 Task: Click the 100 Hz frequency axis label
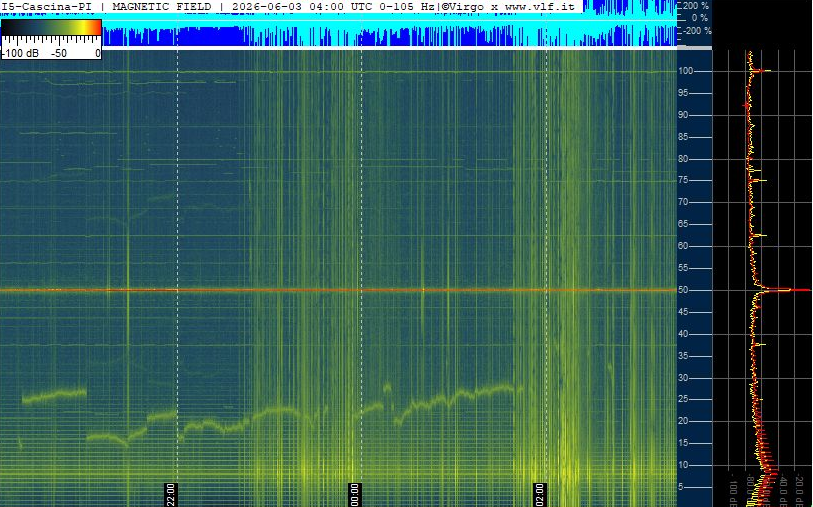pos(686,71)
